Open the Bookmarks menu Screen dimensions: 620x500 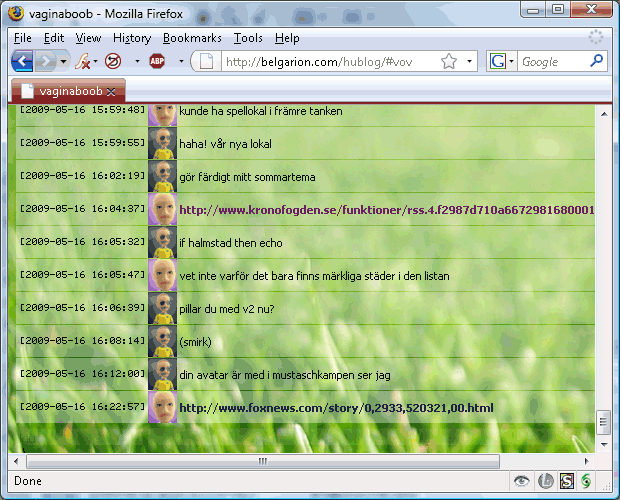192,38
